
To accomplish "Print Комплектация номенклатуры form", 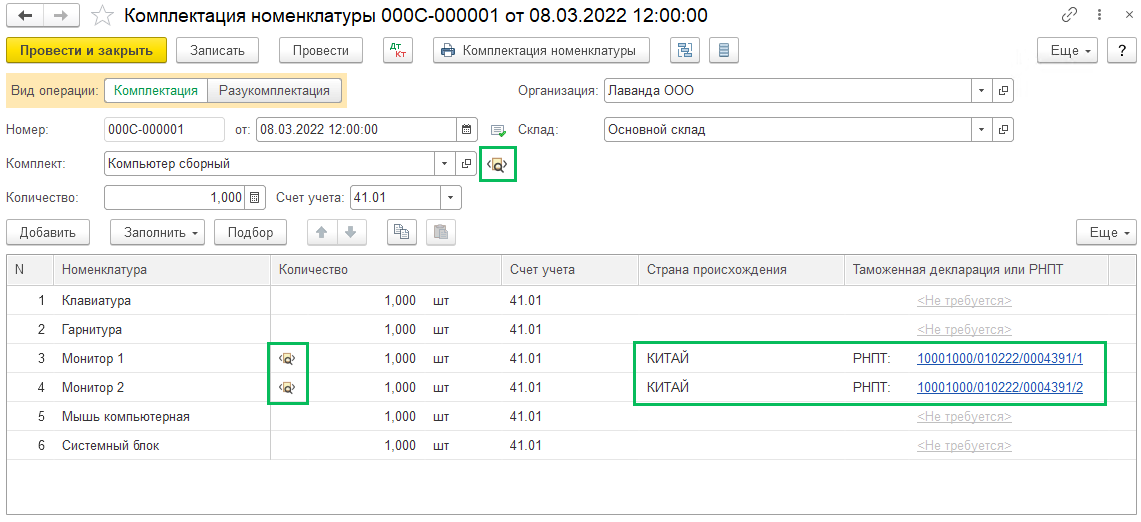I will (541, 50).
